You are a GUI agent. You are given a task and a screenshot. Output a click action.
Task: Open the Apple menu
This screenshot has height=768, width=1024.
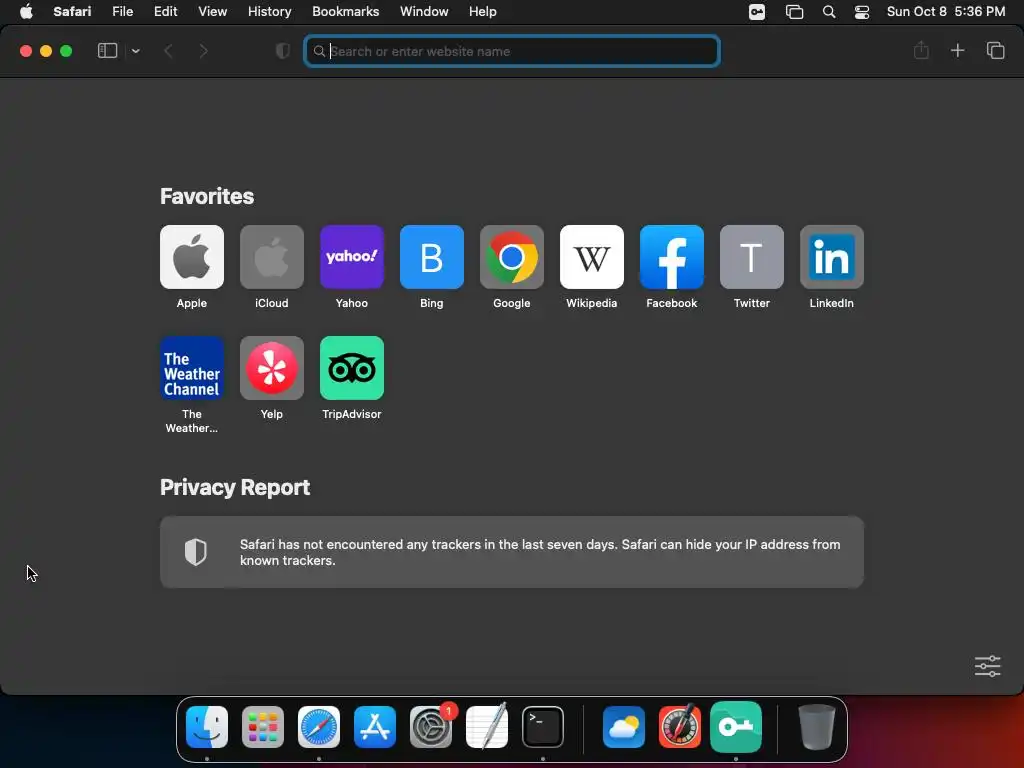click(26, 11)
